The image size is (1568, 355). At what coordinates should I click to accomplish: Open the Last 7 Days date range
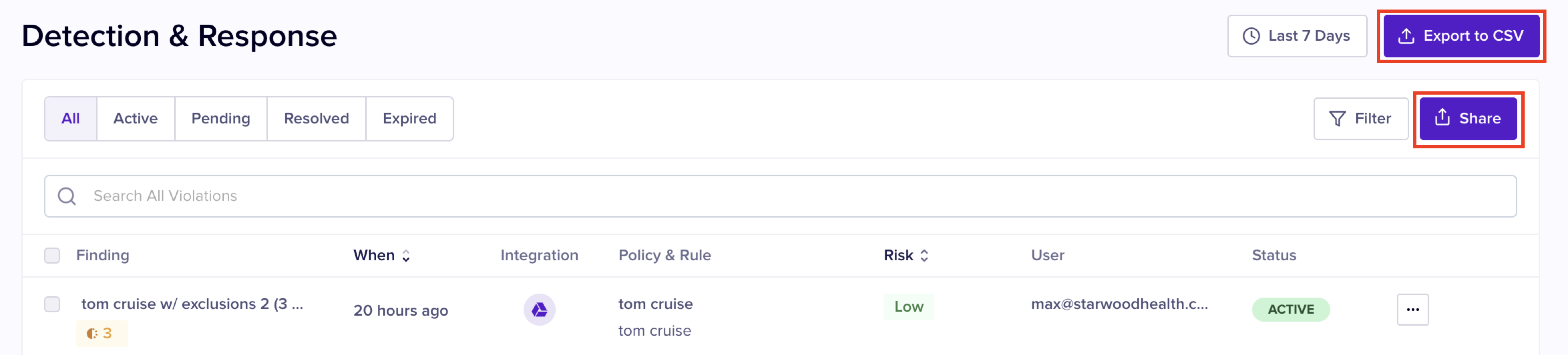1297,36
